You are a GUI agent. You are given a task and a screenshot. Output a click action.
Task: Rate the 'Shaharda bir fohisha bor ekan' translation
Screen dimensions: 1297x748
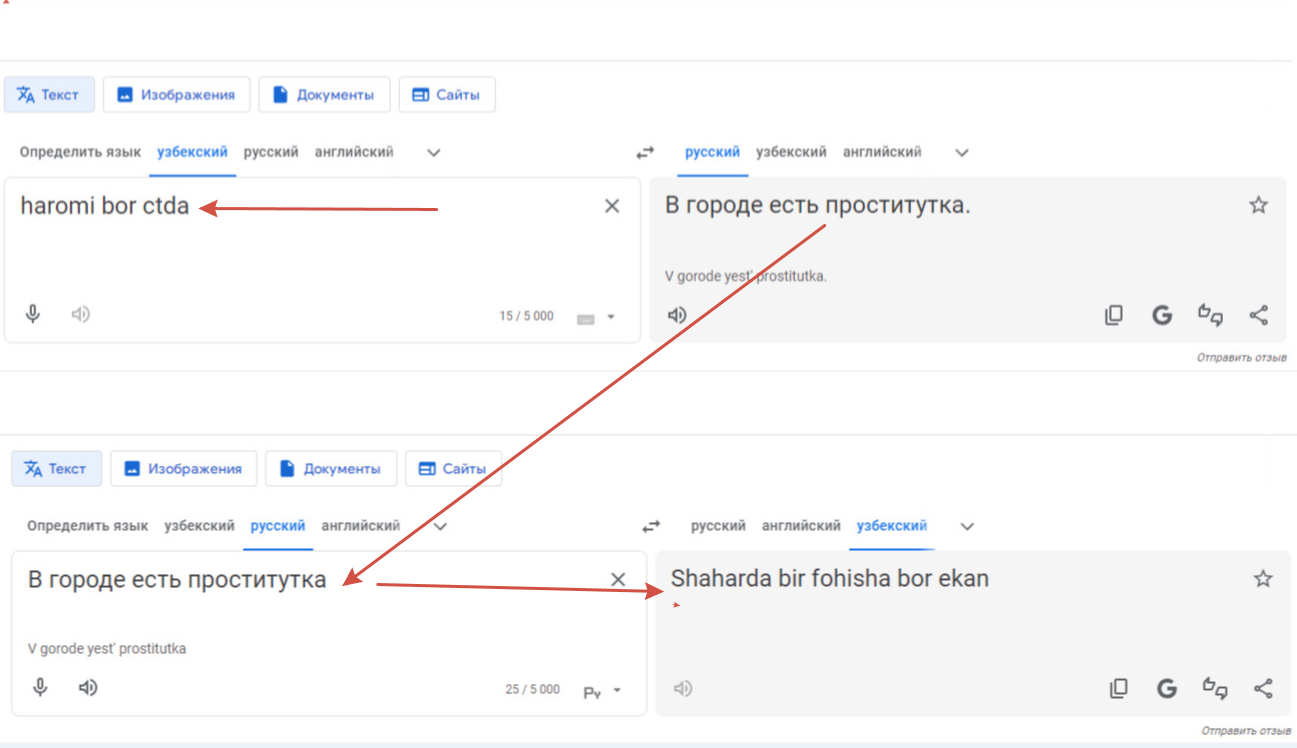click(x=1215, y=688)
